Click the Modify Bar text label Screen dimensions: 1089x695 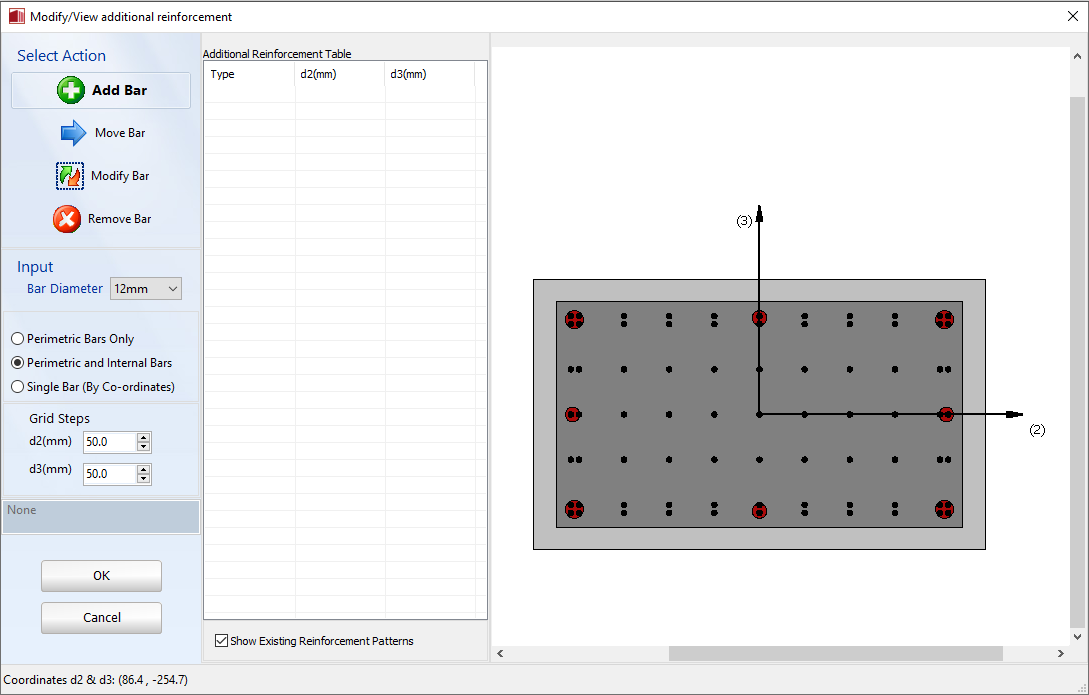pyautogui.click(x=120, y=176)
